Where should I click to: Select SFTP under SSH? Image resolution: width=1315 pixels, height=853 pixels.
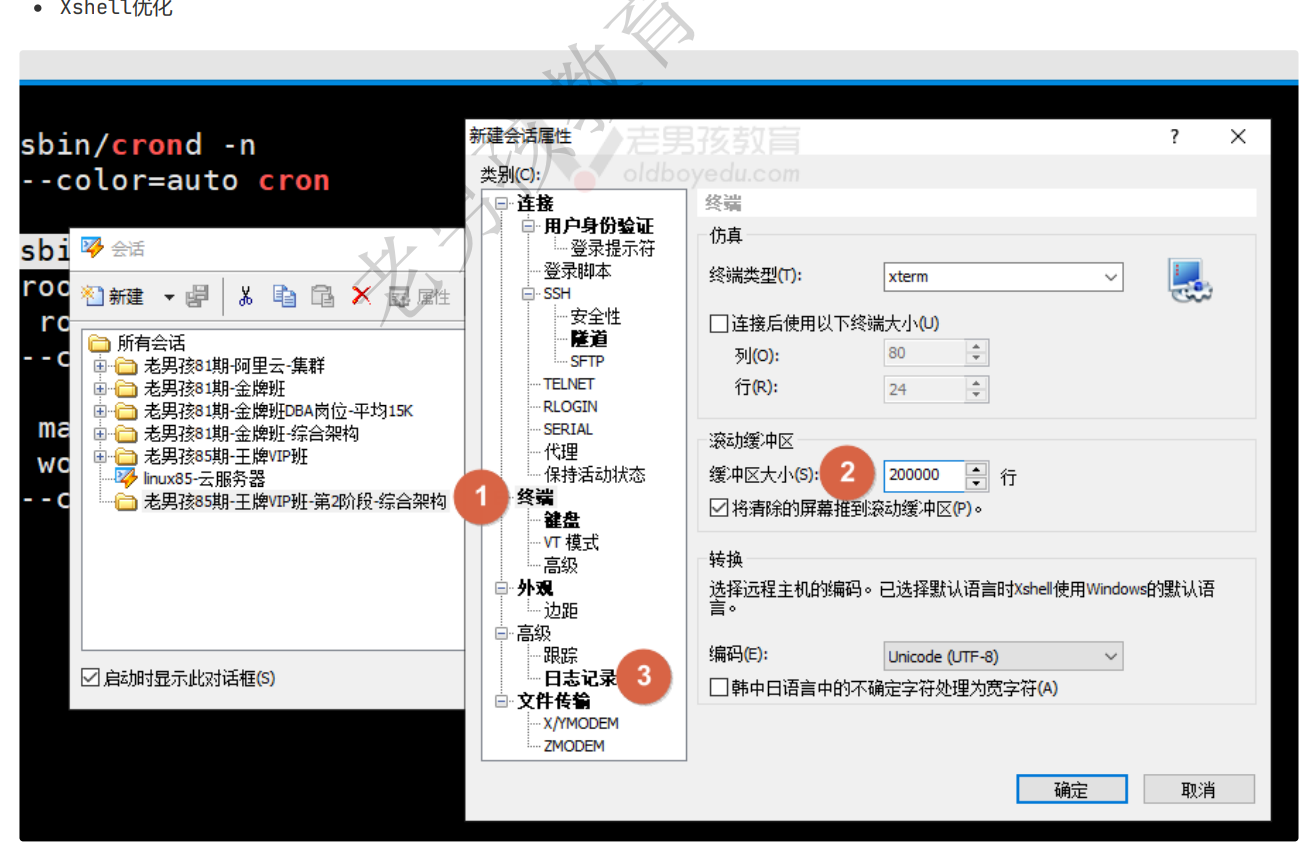point(587,361)
